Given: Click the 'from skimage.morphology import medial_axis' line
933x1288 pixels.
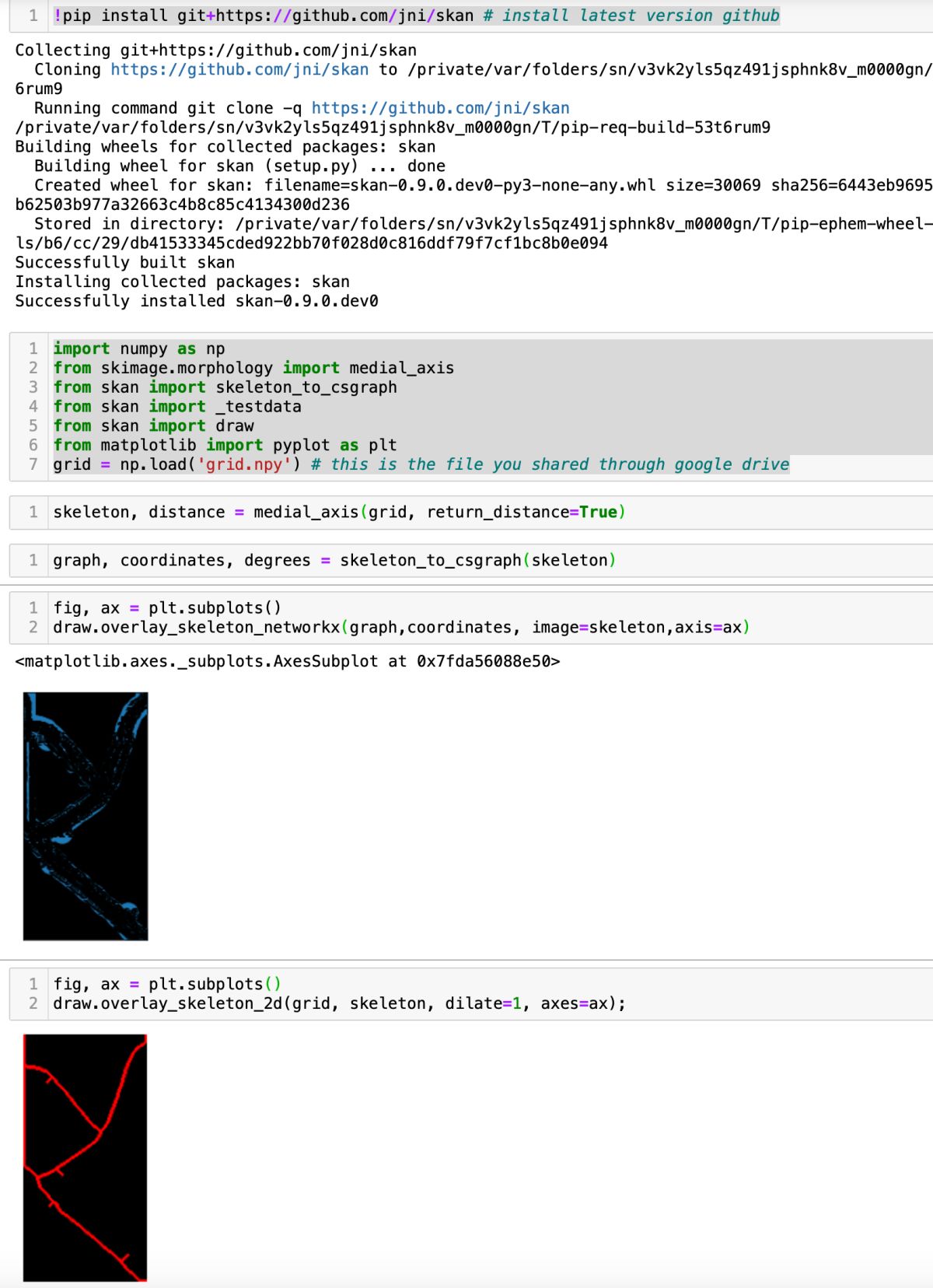Looking at the screenshot, I should (253, 368).
